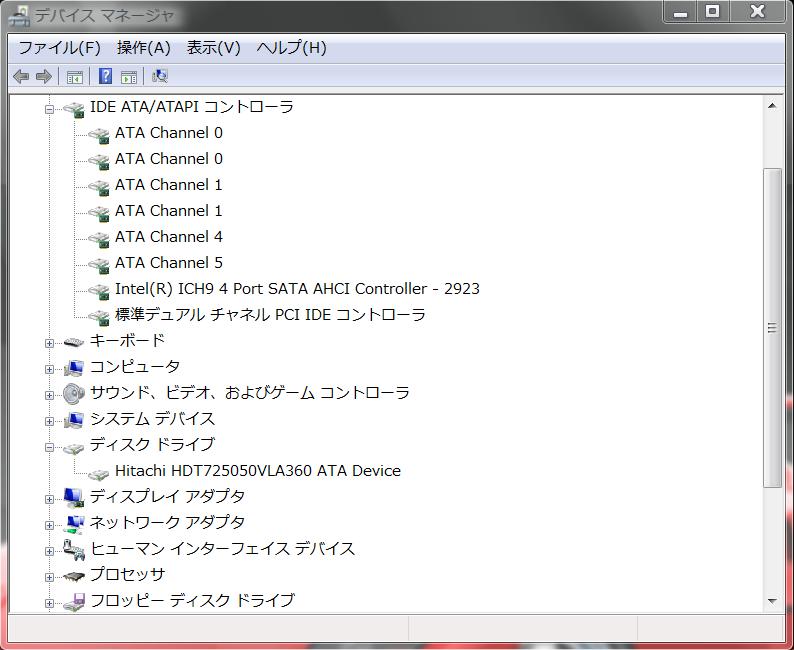Click the 標準デュアル チャネル PCI IDE icon

click(99, 317)
